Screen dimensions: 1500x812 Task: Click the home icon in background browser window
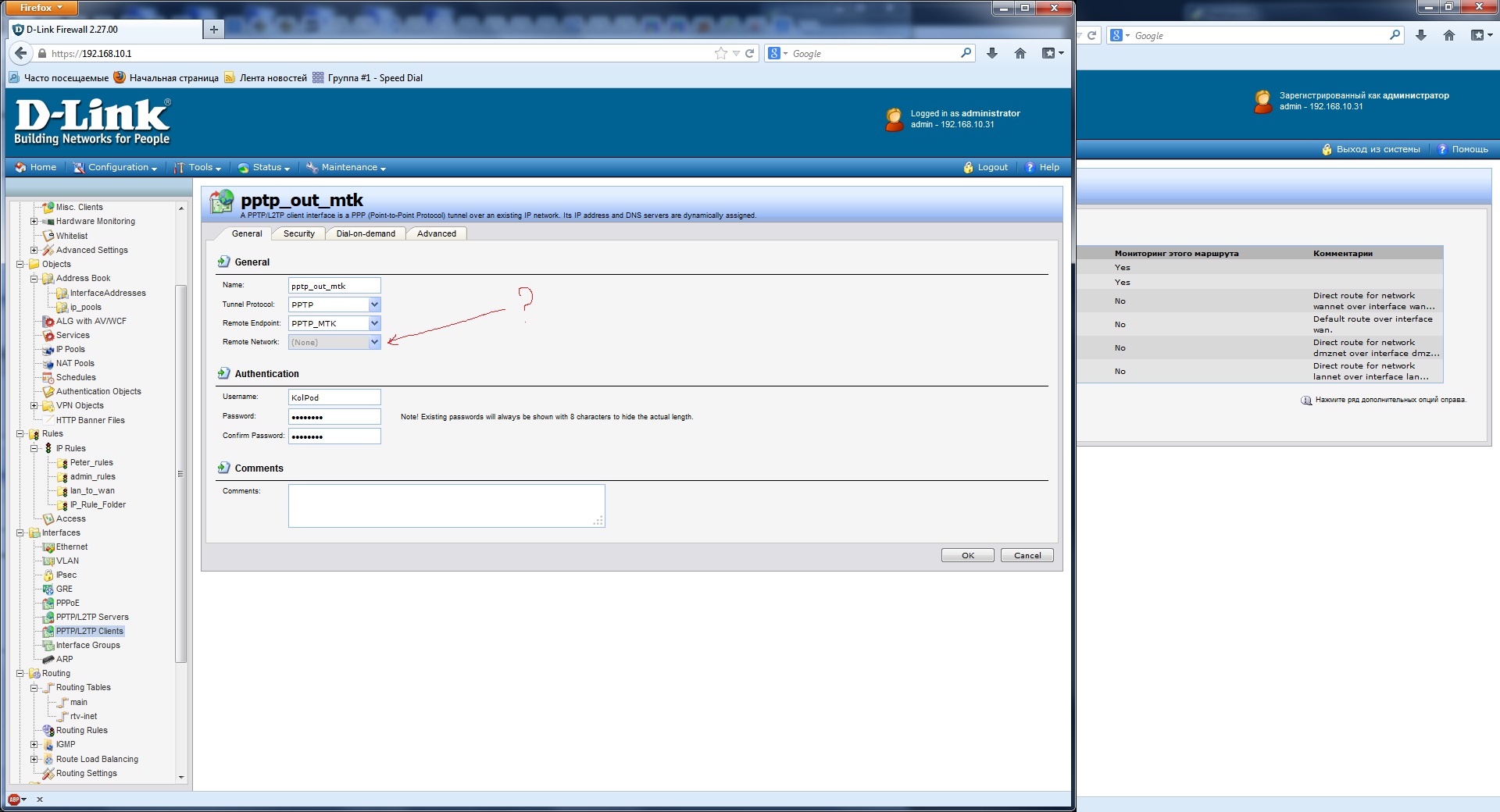1449,35
